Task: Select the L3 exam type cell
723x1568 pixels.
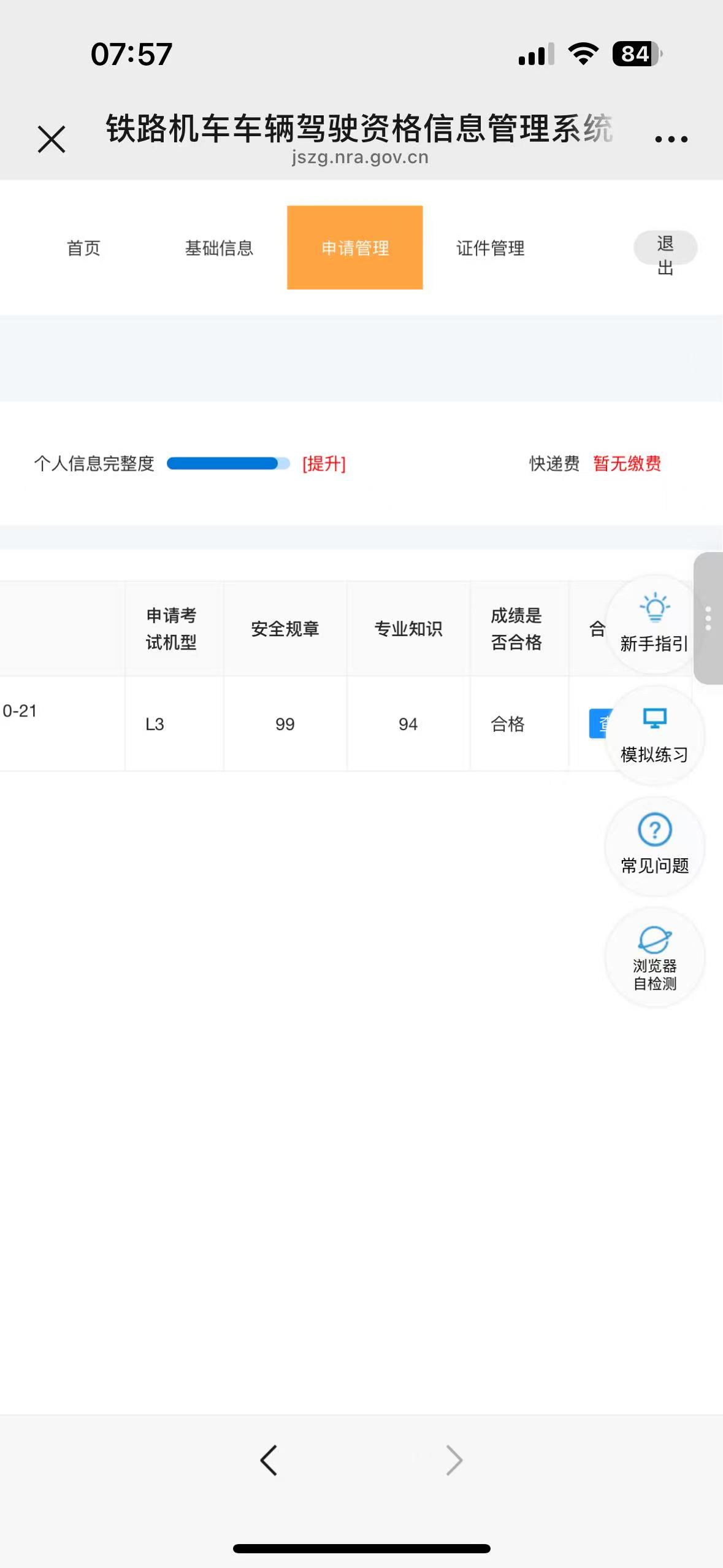Action: click(155, 724)
